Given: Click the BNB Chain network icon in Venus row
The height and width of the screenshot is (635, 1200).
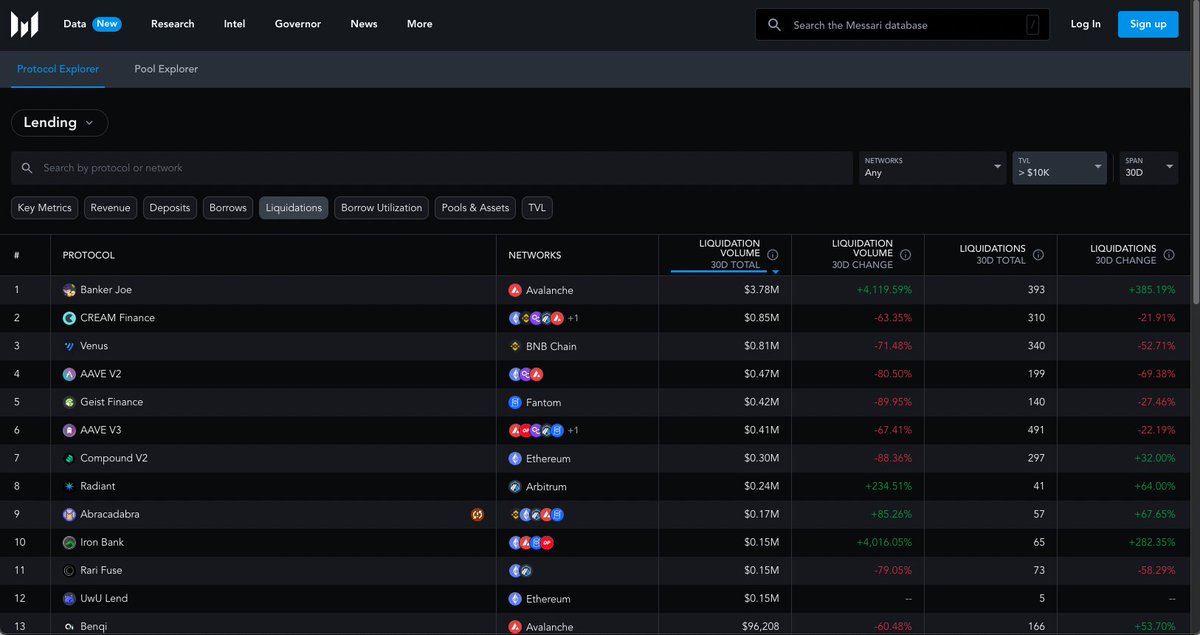Looking at the screenshot, I should pyautogui.click(x=516, y=346).
